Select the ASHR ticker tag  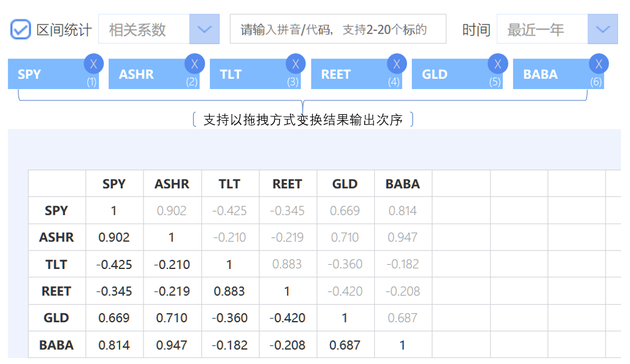(154, 74)
